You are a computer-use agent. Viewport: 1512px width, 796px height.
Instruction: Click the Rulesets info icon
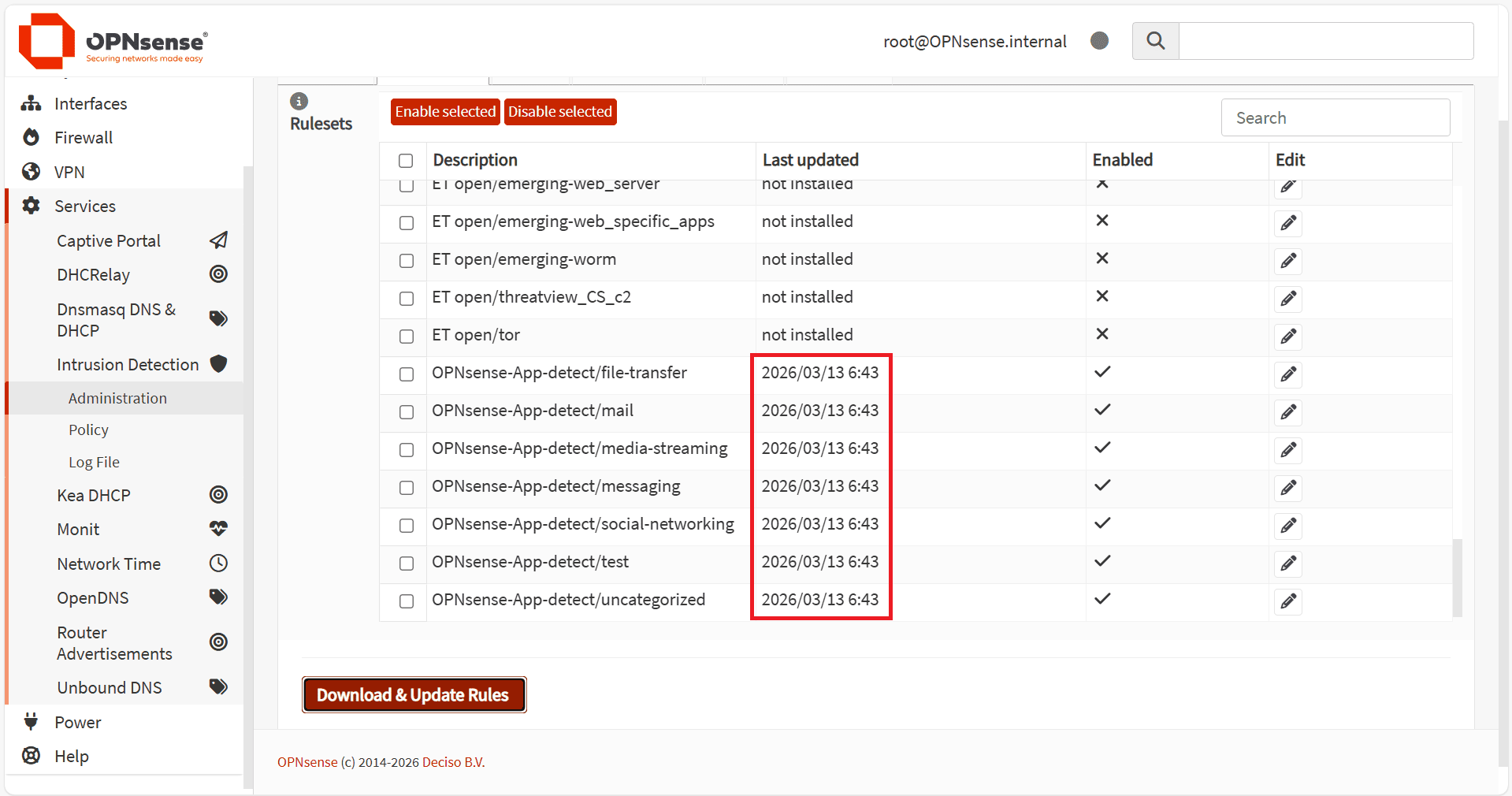(x=299, y=101)
